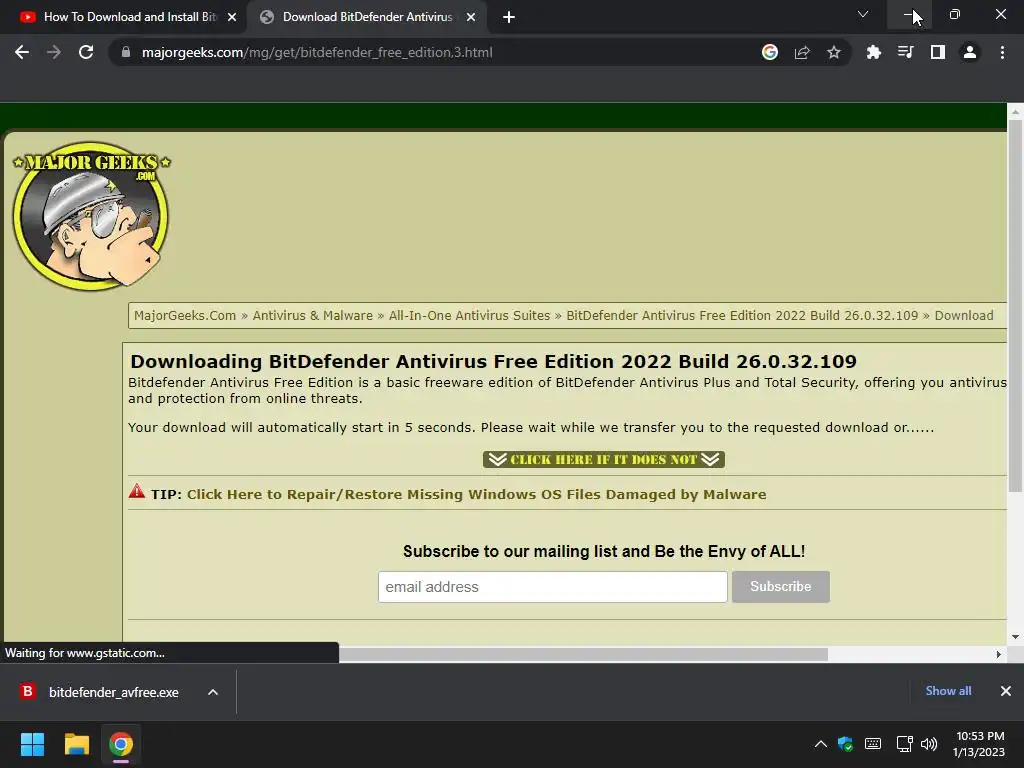The width and height of the screenshot is (1024, 768).
Task: Share this page icon
Action: coord(802,52)
